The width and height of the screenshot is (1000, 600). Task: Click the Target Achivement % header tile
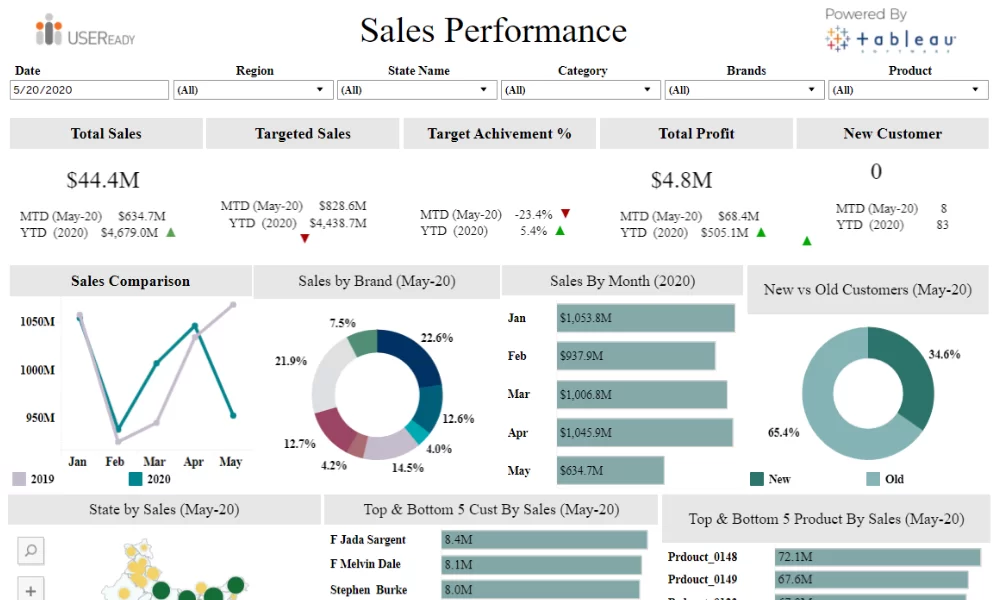click(x=499, y=133)
